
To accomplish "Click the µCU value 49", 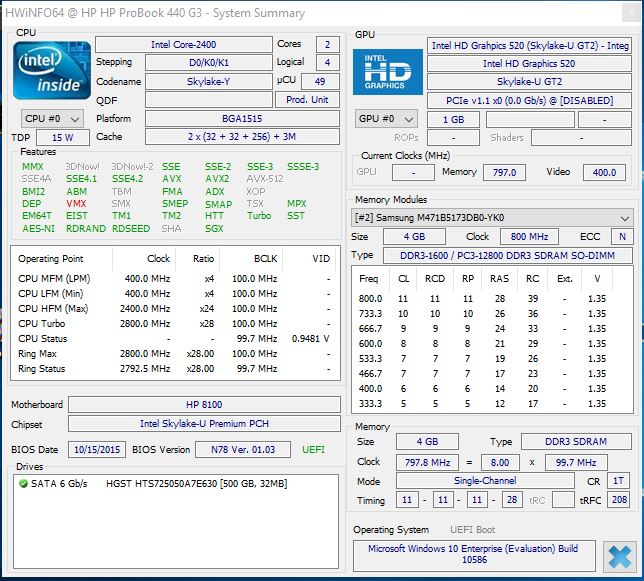I will pyautogui.click(x=320, y=81).
